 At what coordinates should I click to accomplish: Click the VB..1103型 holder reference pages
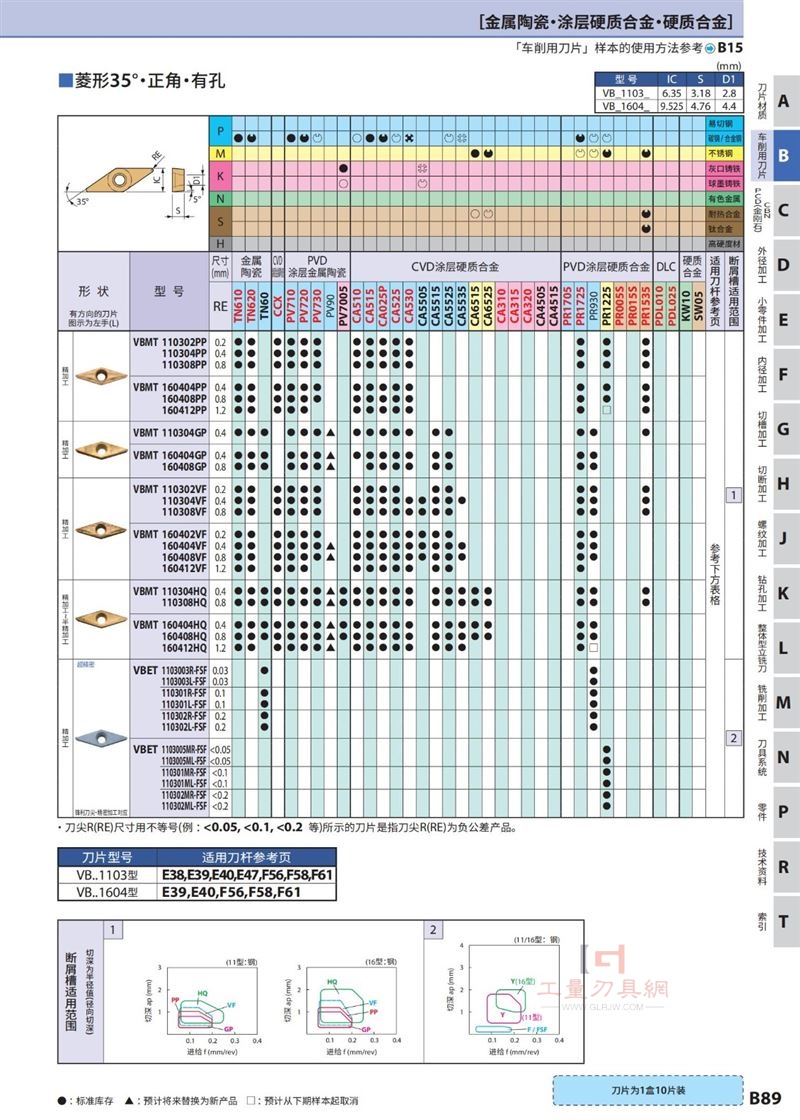click(x=246, y=874)
